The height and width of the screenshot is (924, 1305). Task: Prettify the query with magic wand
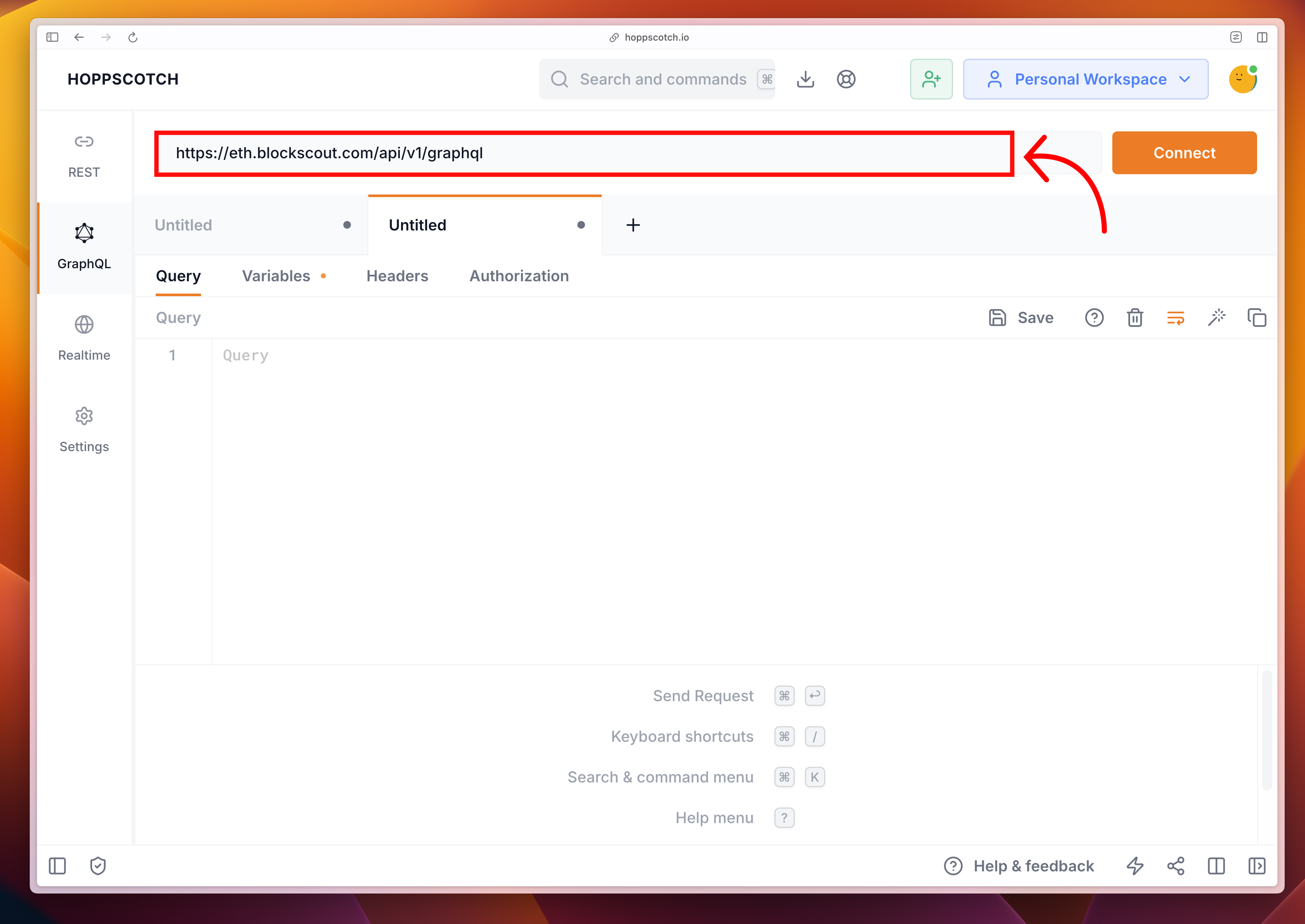(x=1216, y=318)
